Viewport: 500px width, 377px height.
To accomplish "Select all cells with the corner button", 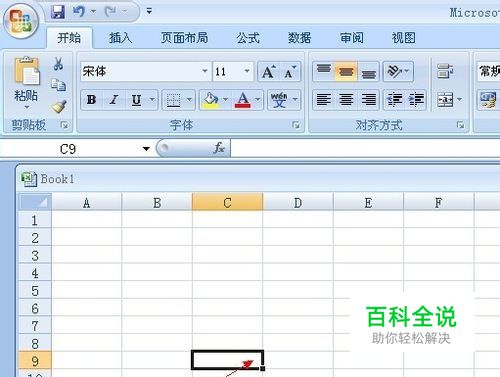I will pyautogui.click(x=35, y=202).
